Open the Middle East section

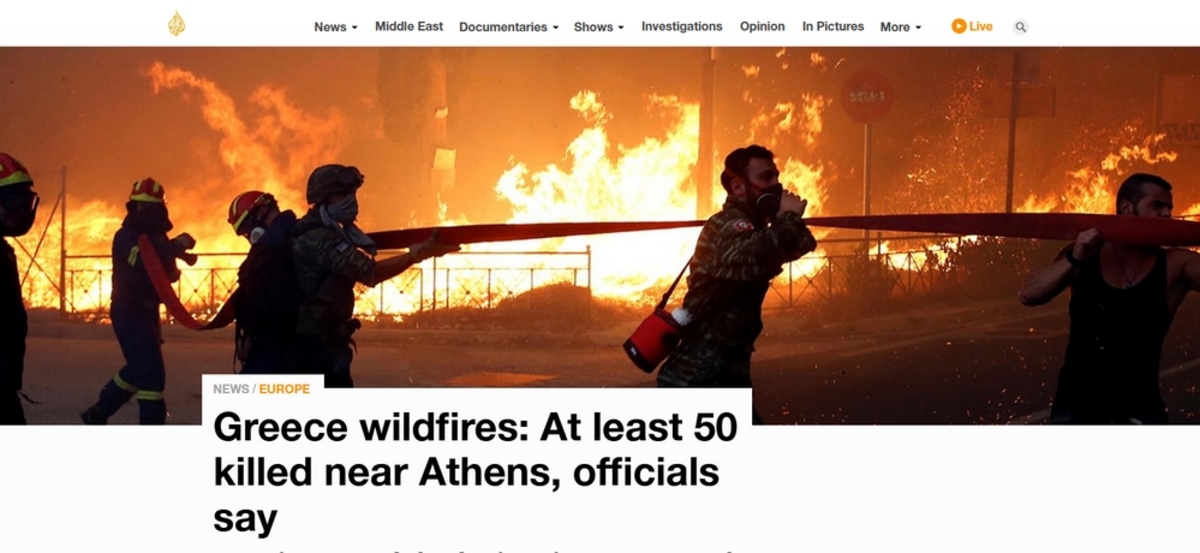click(x=409, y=26)
